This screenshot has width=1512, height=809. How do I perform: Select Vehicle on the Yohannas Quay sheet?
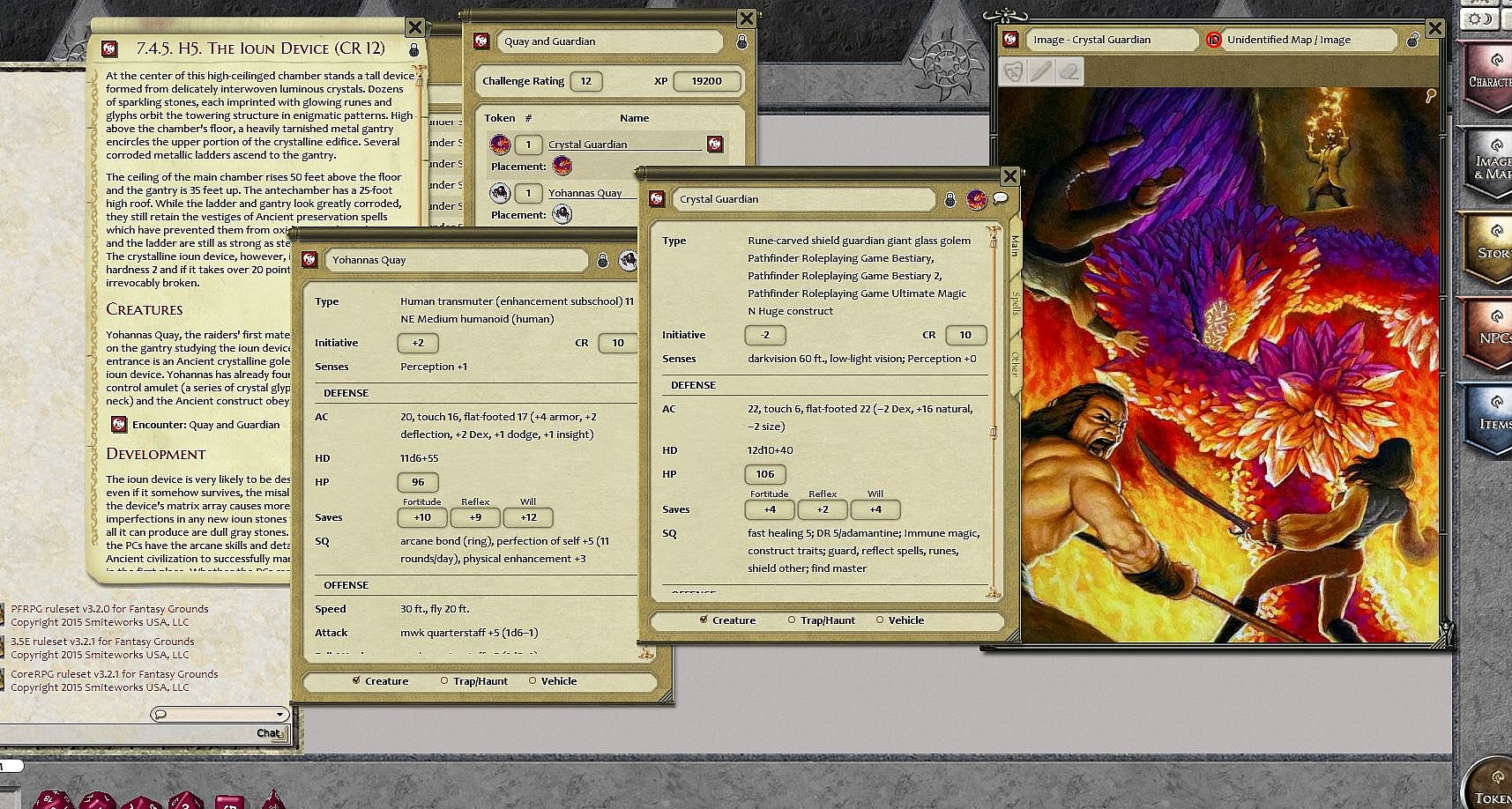[x=533, y=680]
